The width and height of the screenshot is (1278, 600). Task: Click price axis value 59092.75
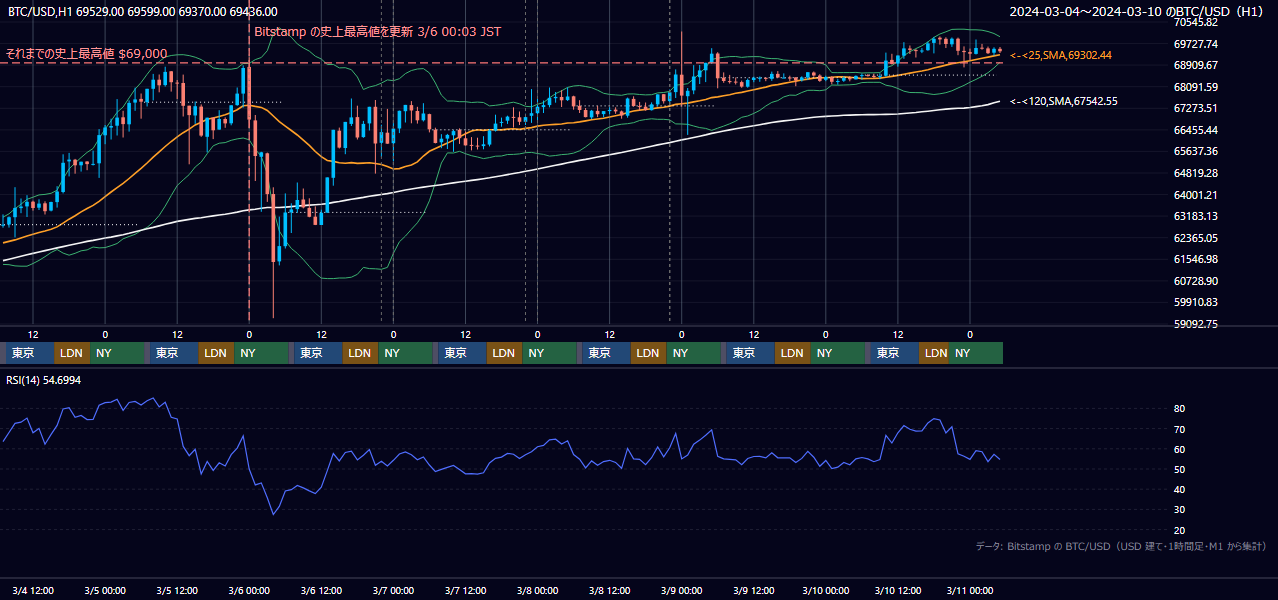pyautogui.click(x=1195, y=324)
